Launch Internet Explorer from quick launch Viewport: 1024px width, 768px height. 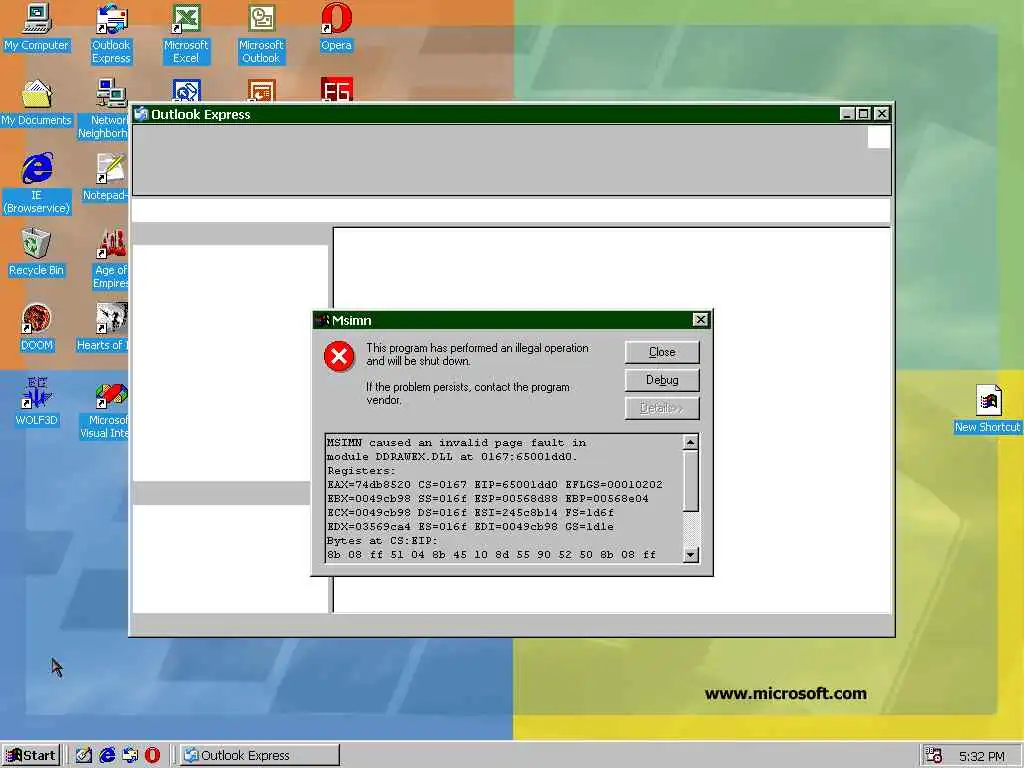coord(107,756)
